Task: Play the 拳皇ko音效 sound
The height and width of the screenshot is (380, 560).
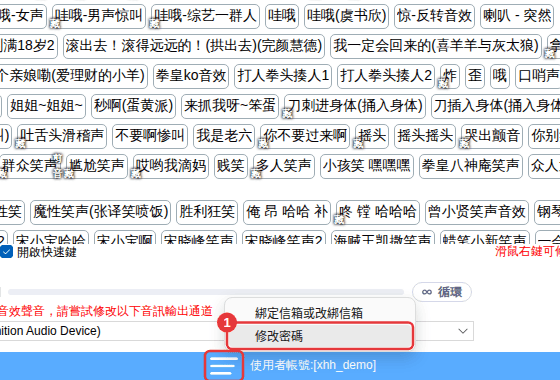Action: pos(191,76)
